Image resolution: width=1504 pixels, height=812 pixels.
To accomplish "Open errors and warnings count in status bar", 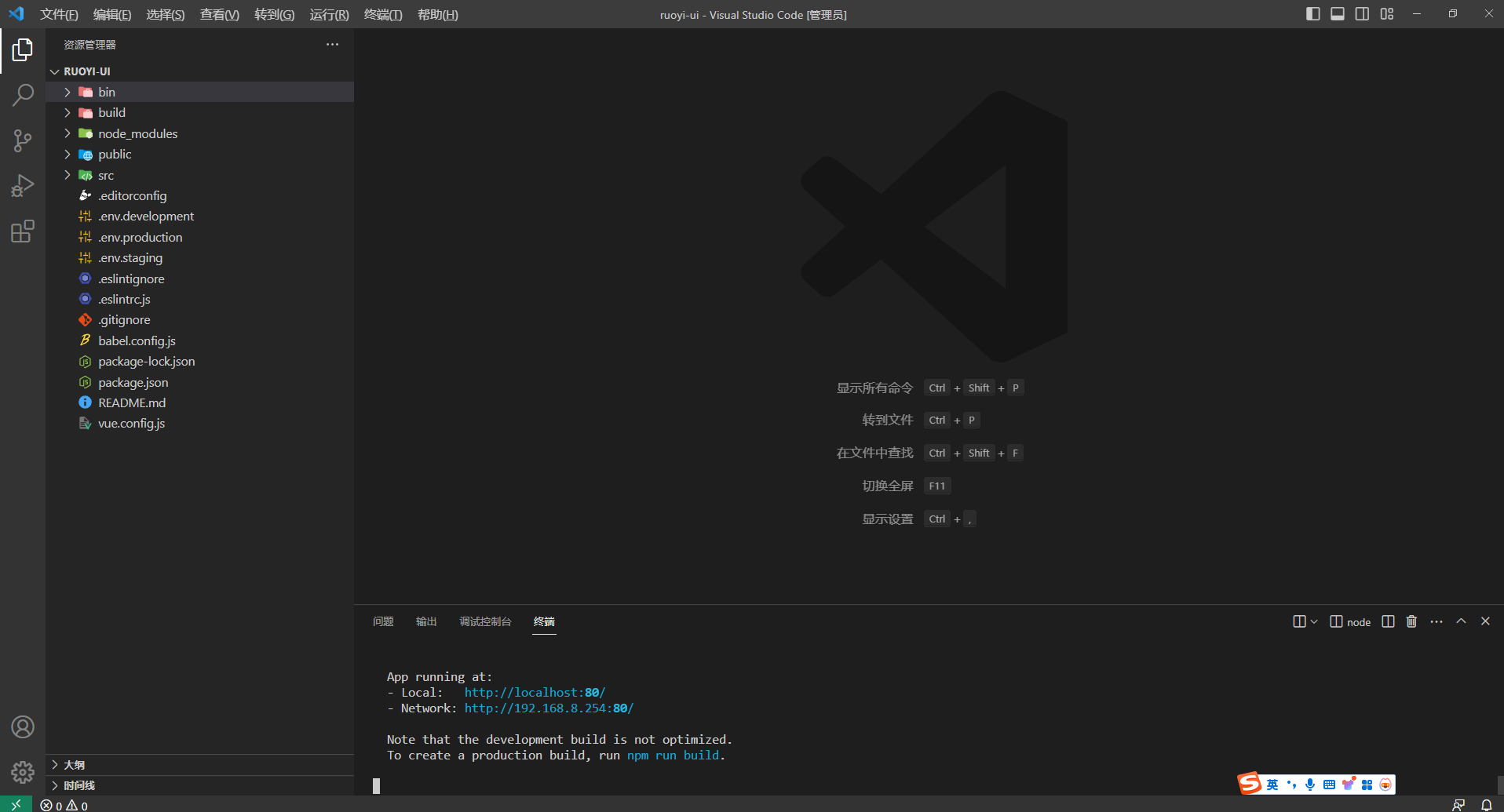I will click(64, 806).
